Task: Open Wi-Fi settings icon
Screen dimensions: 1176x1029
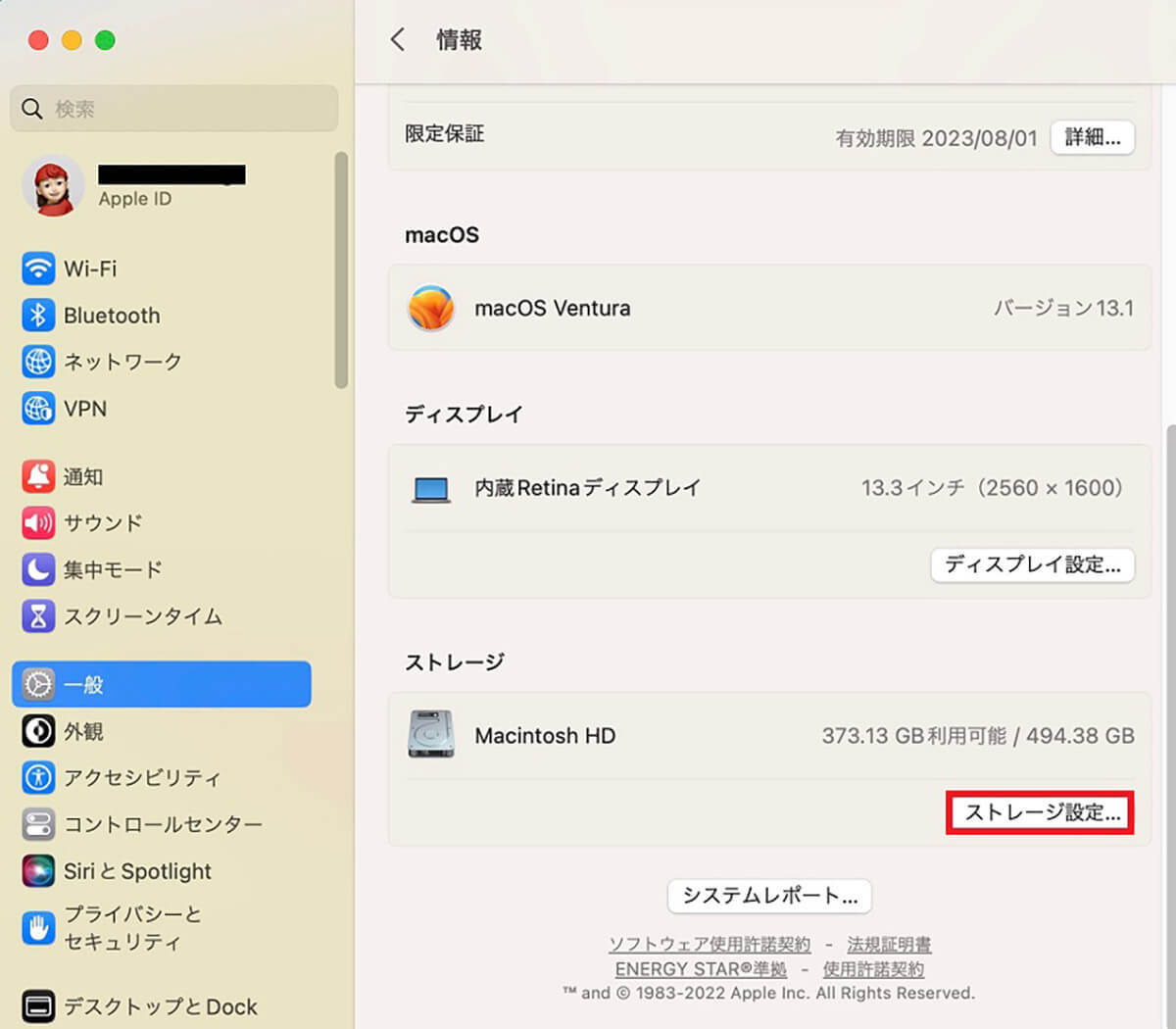Action: [38, 268]
